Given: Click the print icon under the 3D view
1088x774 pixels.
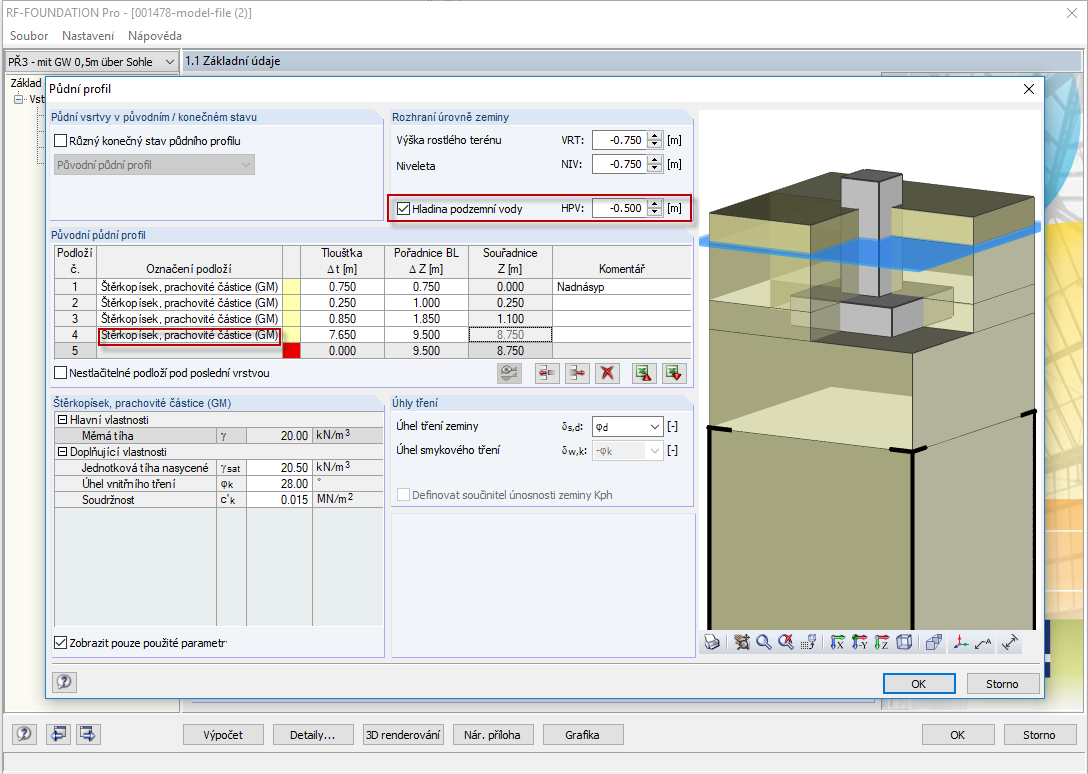Looking at the screenshot, I should 712,642.
